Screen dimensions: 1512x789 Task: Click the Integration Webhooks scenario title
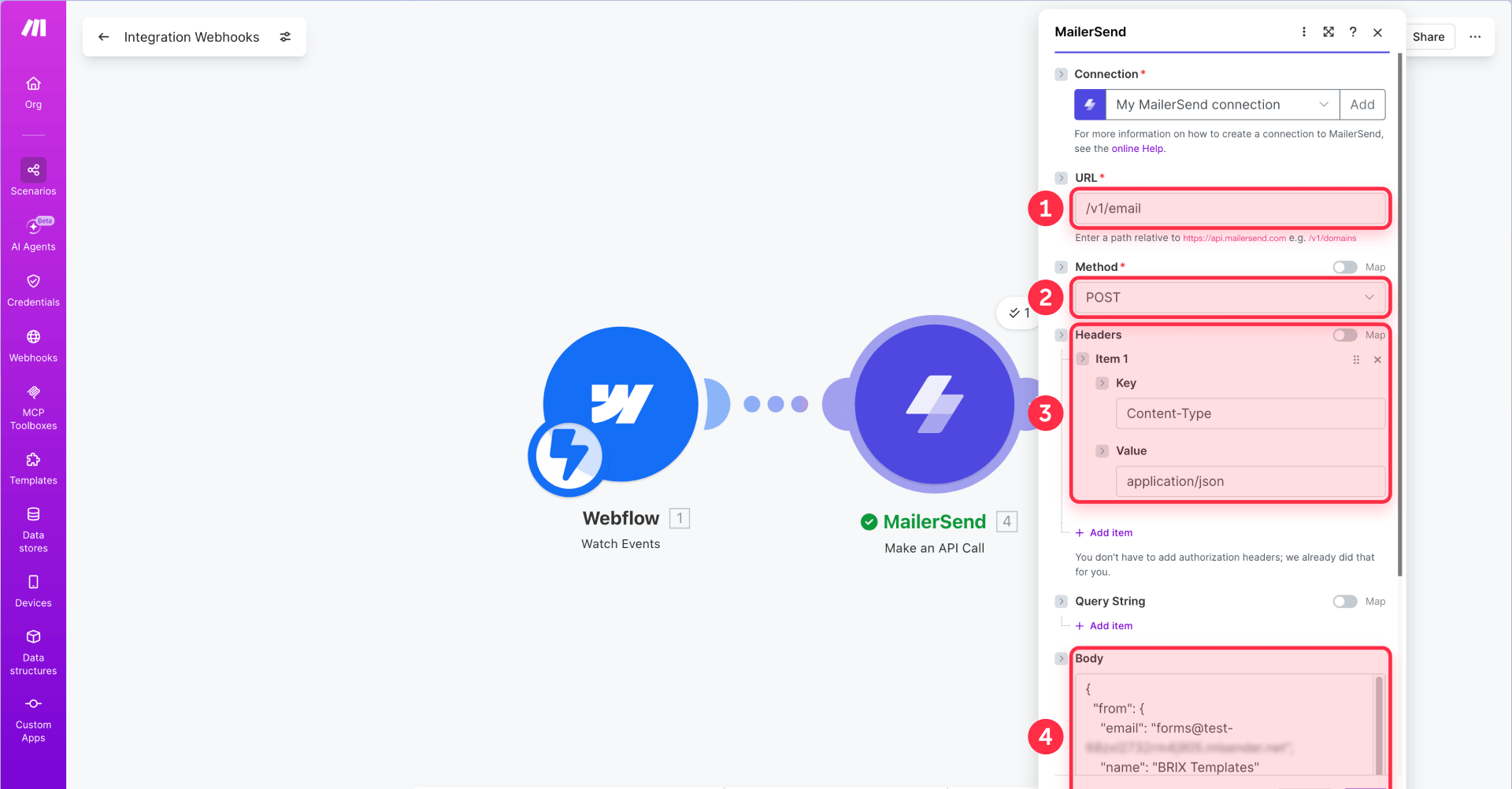point(191,37)
